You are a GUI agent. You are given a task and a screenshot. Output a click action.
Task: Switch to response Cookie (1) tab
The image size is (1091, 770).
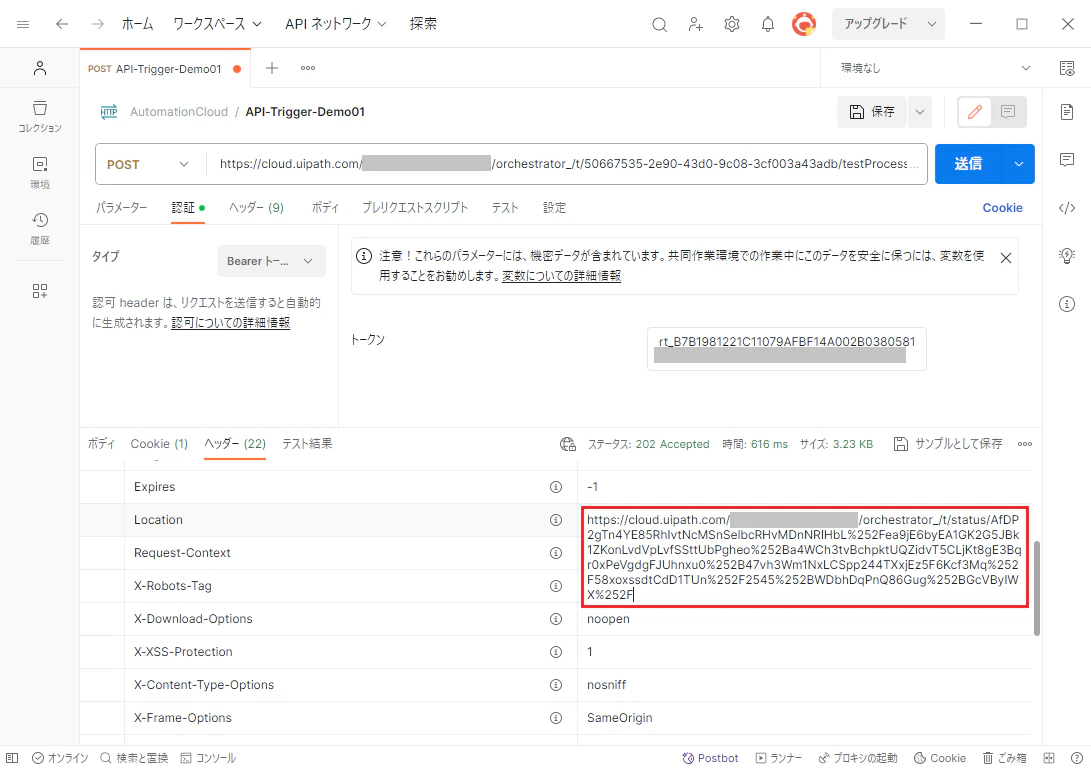click(159, 444)
